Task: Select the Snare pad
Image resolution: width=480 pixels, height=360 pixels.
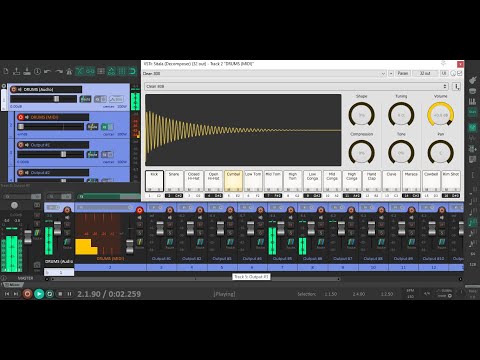Action: [174, 181]
